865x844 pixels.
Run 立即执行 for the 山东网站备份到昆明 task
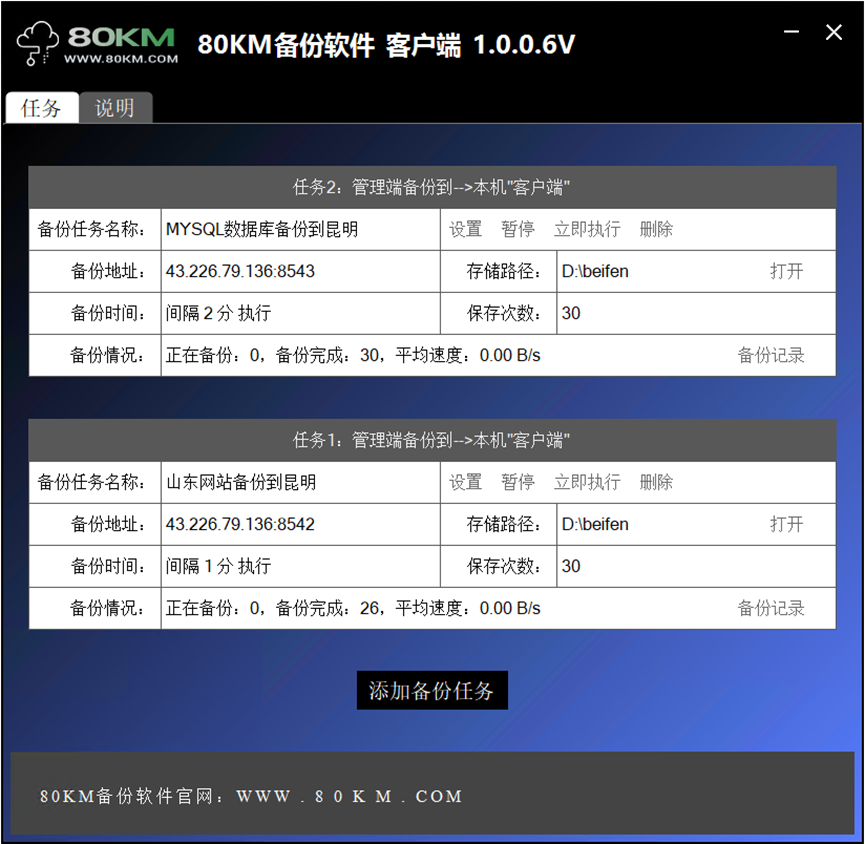pos(587,482)
